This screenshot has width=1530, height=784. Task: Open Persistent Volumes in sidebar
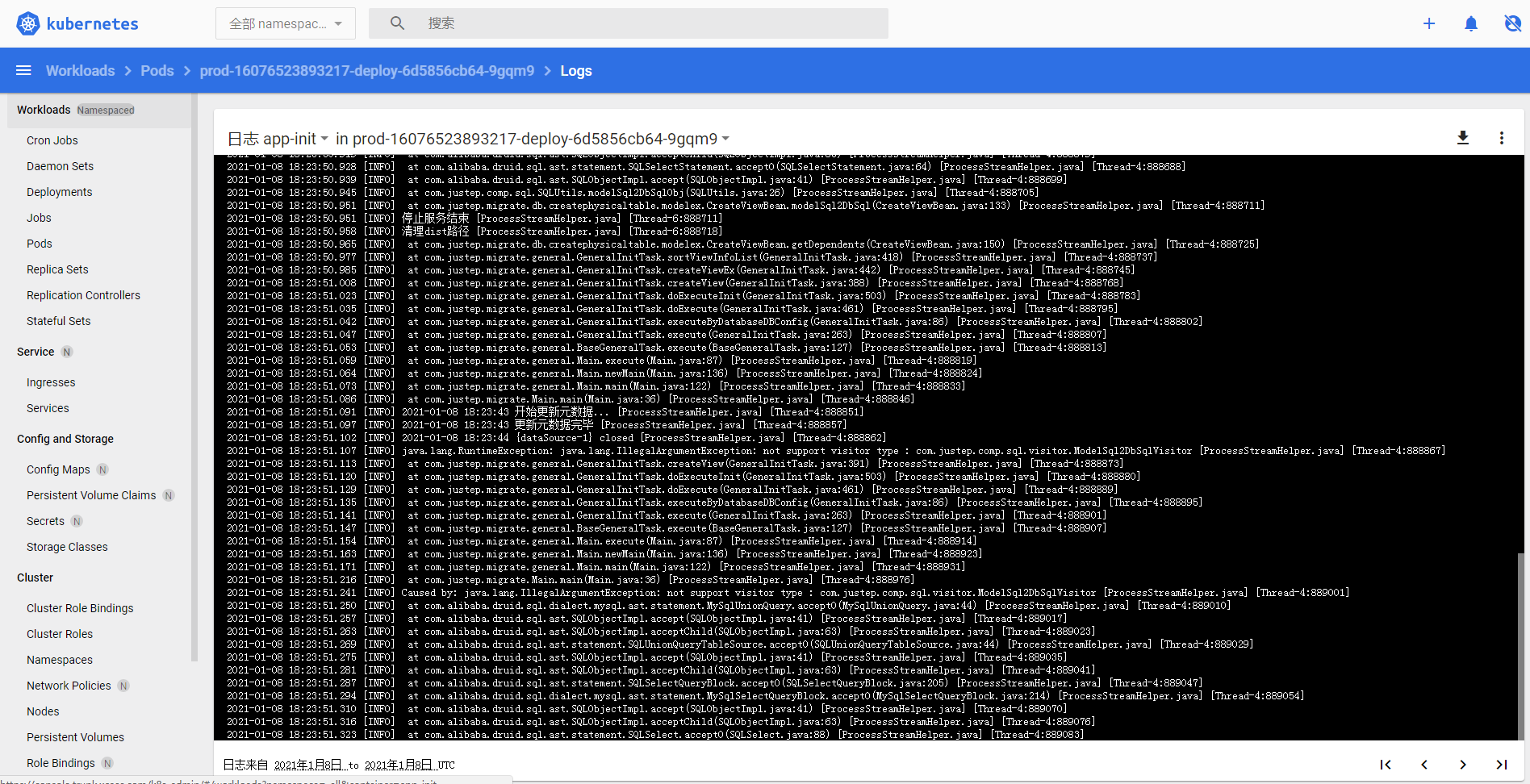(x=75, y=737)
